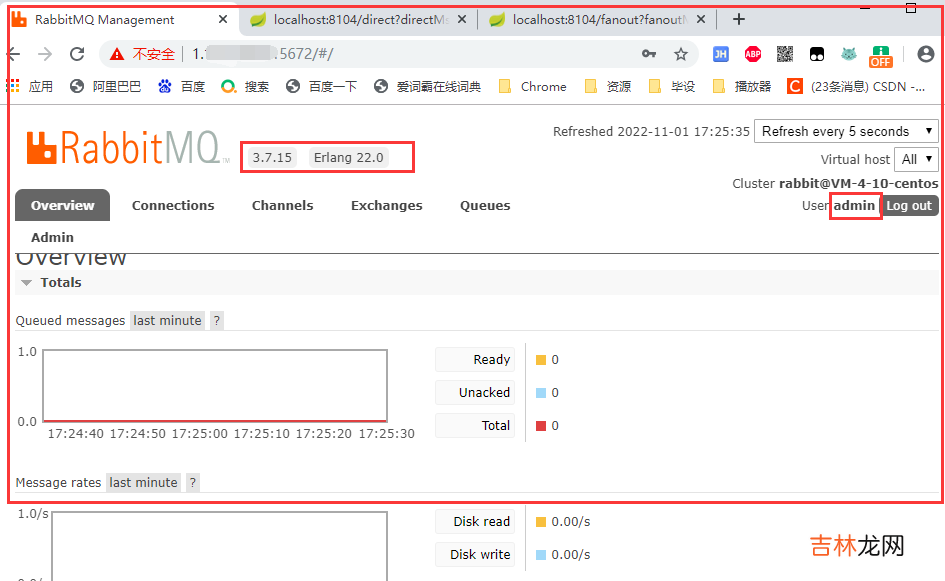Screen dimensions: 945x581
Task: Switch to the Connections tab
Action: [x=173, y=205]
